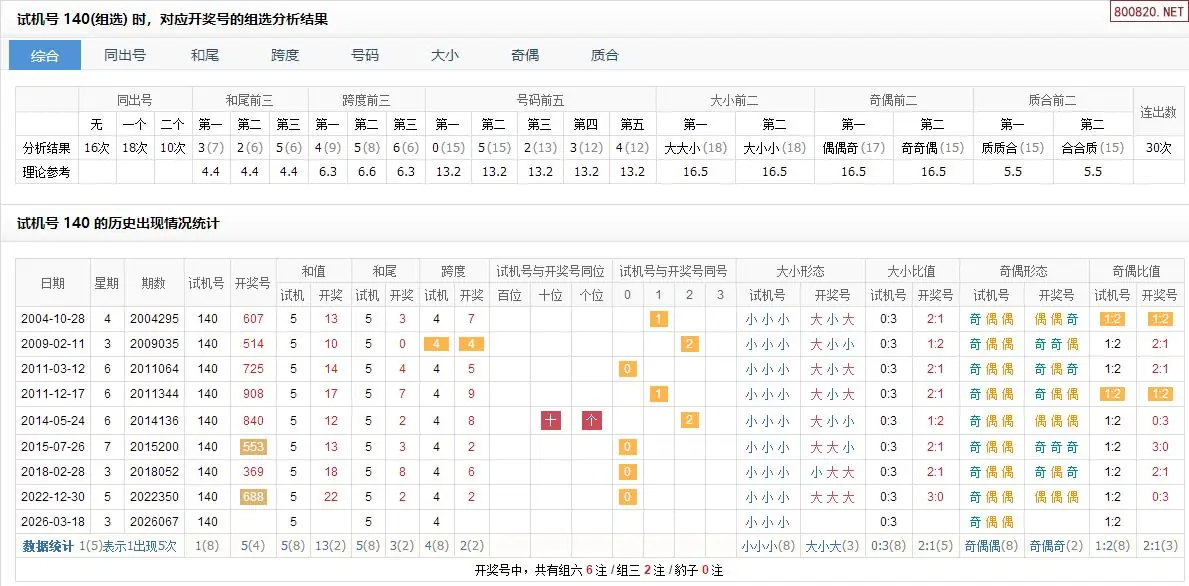Open the 和尾 analysis tab
Screen dimensions: 1189x586
[x=205, y=56]
